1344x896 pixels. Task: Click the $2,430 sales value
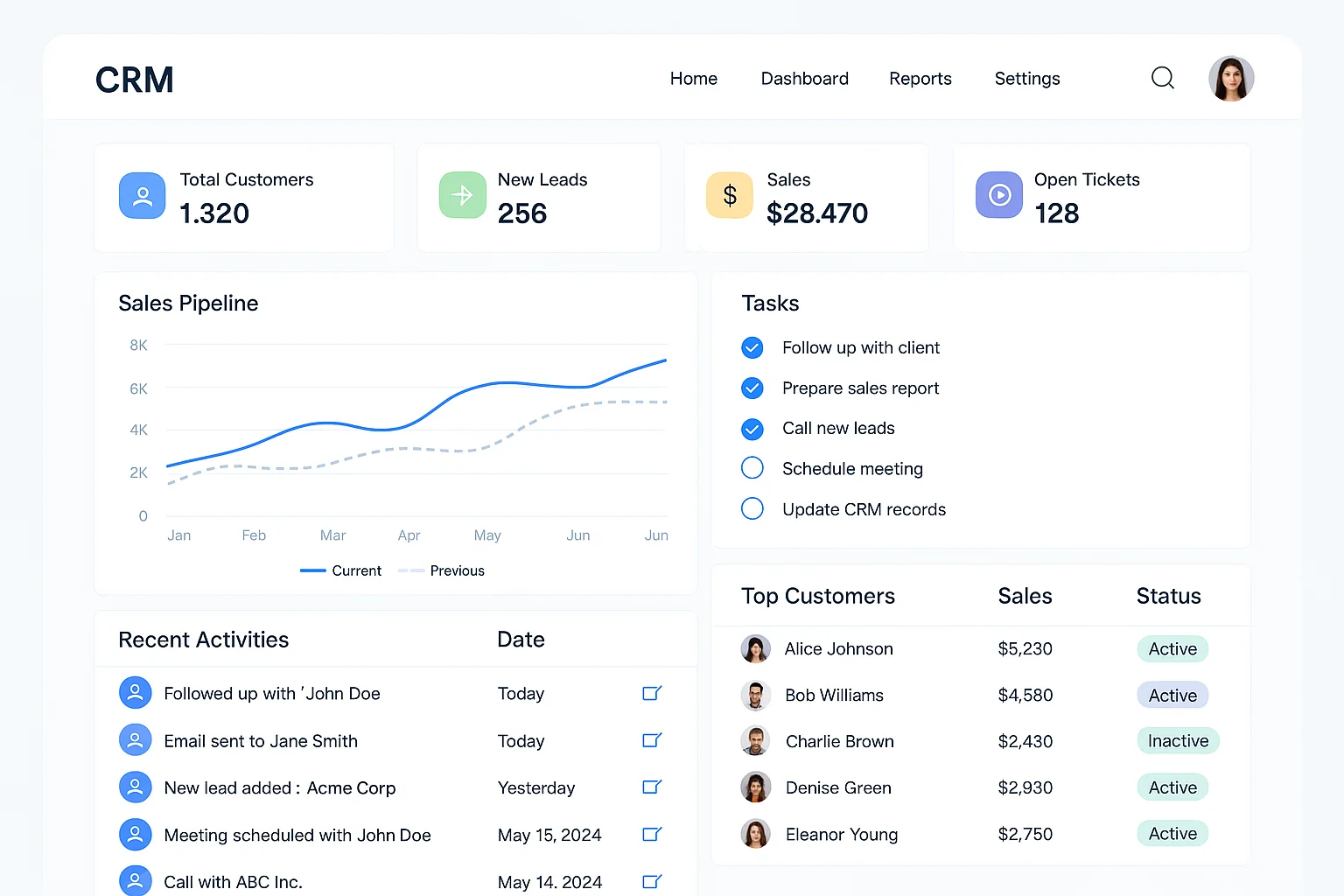(1025, 741)
